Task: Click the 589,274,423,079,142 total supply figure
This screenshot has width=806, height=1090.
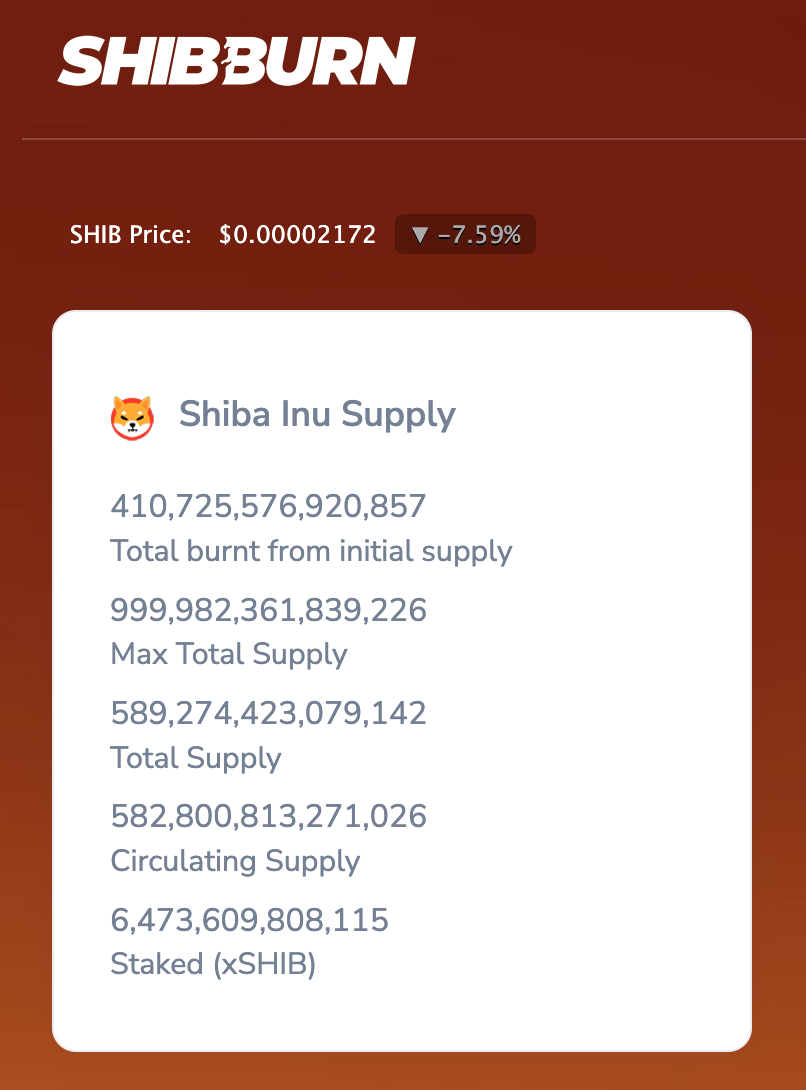Action: click(268, 713)
